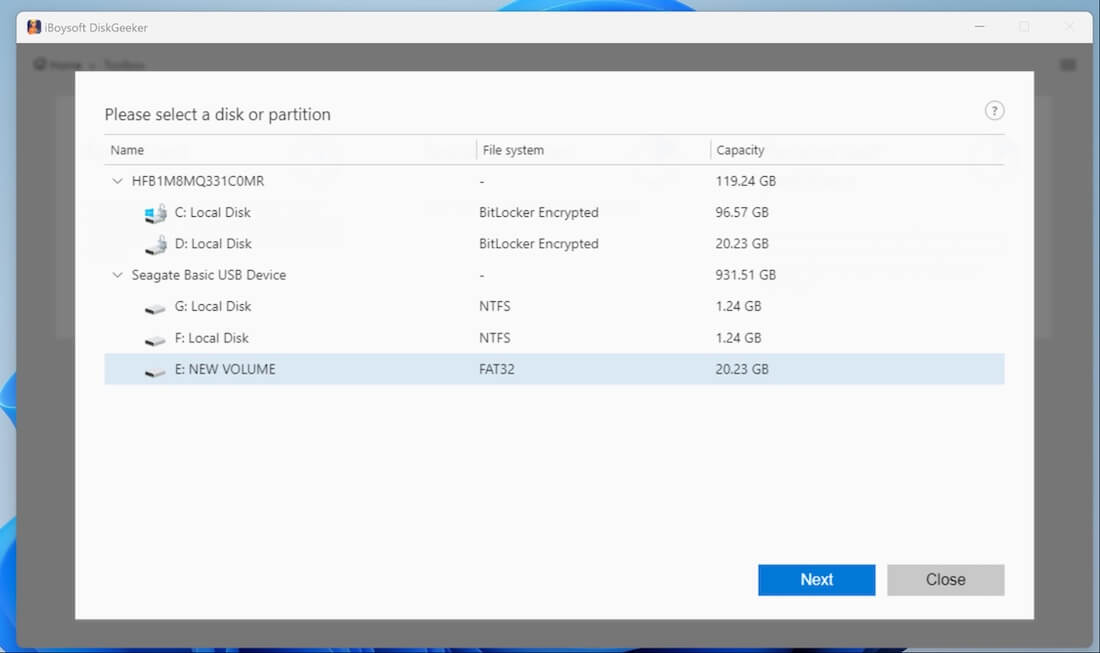The height and width of the screenshot is (653, 1100).
Task: Select the D: Local Disk partition
Action: click(554, 243)
